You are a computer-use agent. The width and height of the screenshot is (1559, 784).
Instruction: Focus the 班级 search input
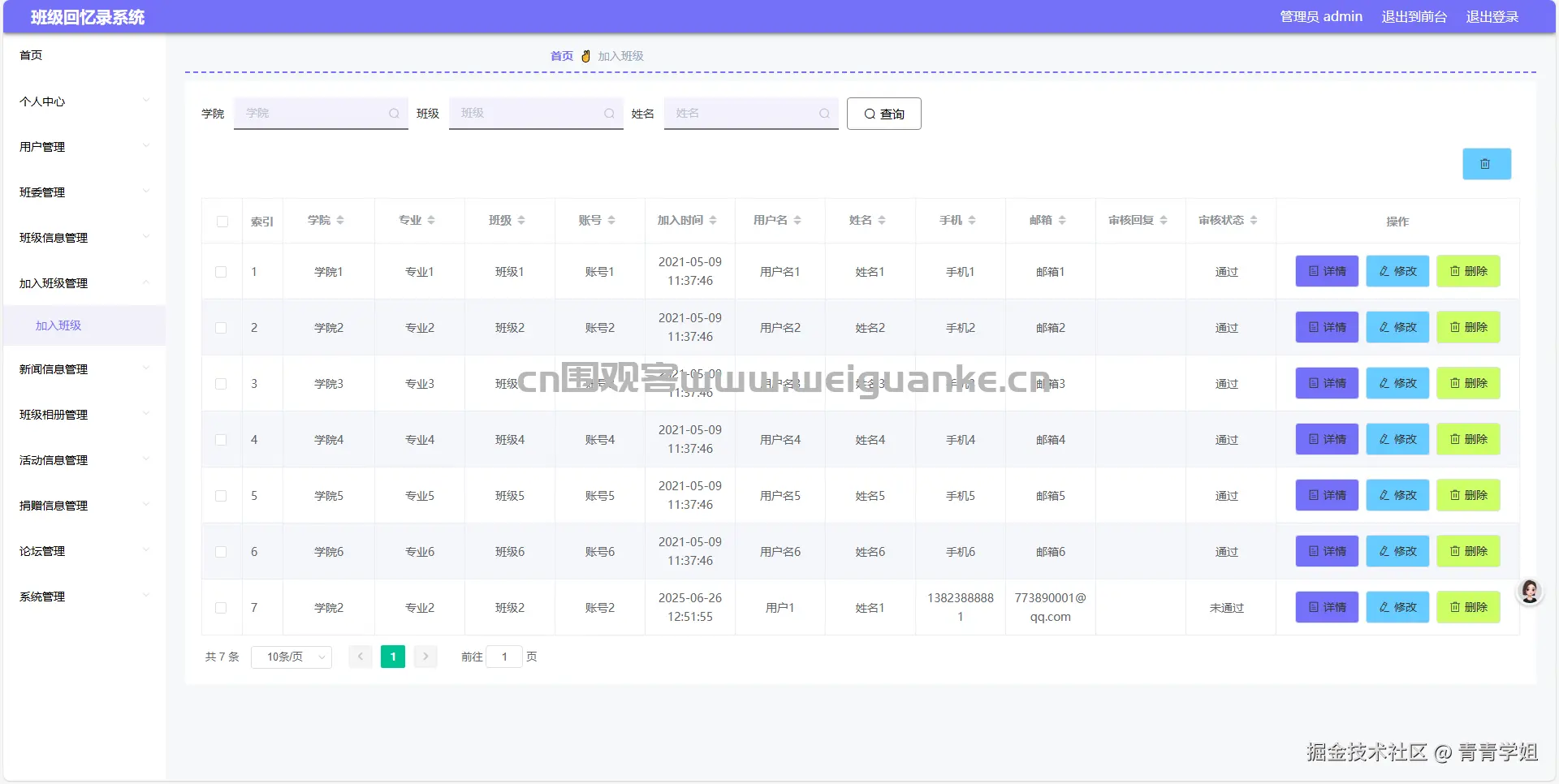(x=536, y=114)
